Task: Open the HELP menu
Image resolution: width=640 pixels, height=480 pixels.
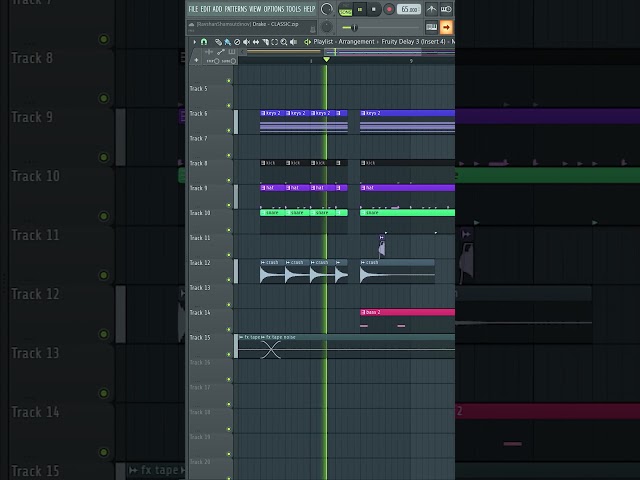Action: click(x=309, y=9)
